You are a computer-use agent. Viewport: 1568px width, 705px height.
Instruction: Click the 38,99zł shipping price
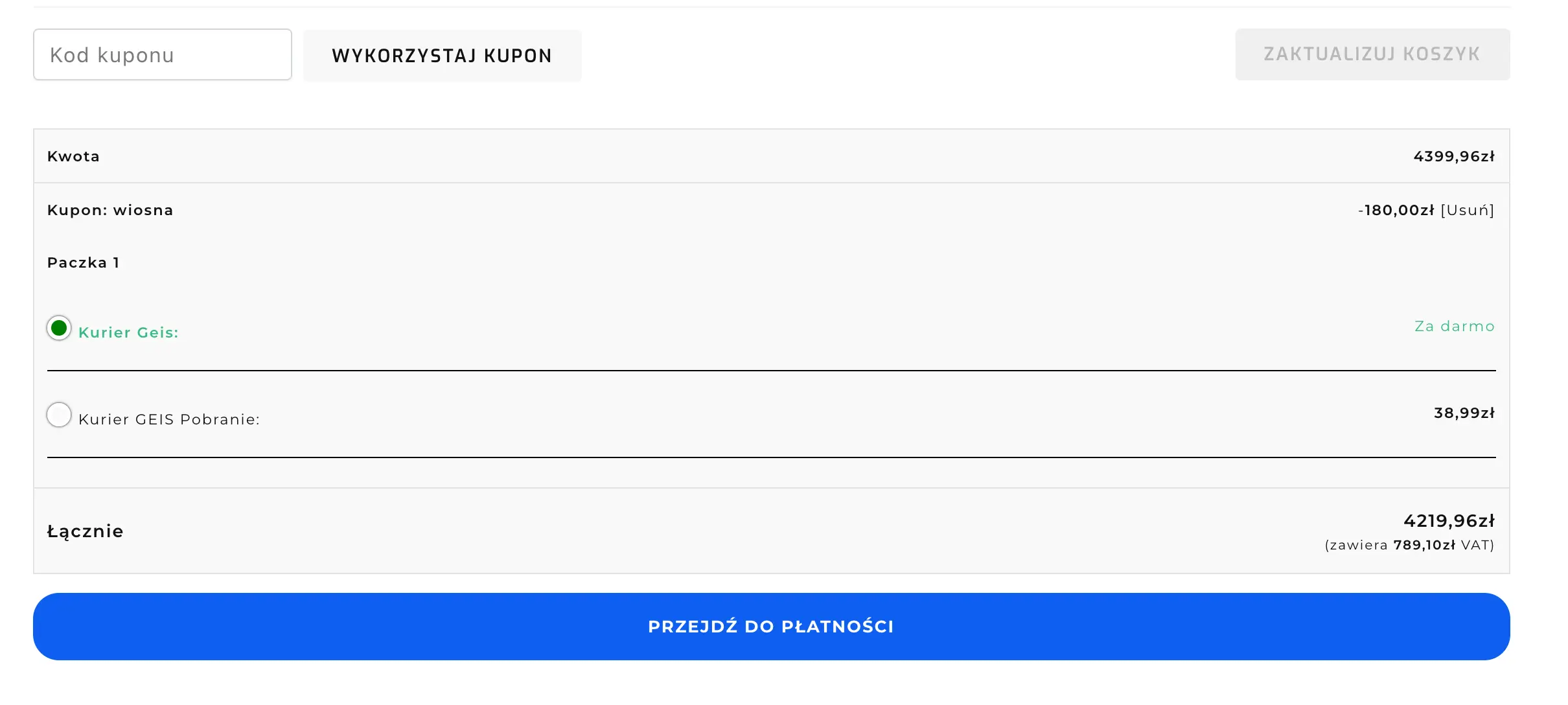(x=1464, y=413)
